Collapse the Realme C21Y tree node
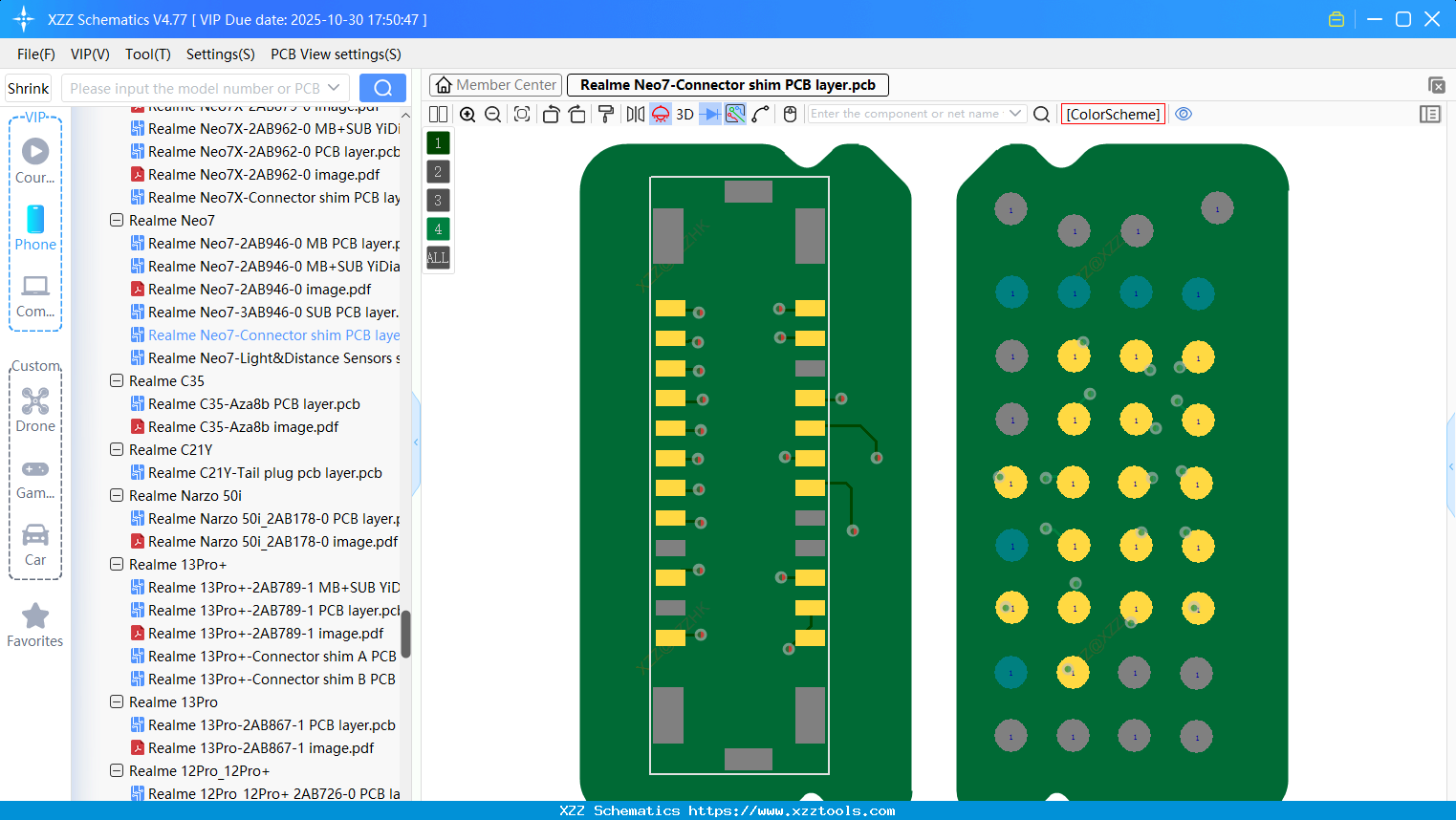The width and height of the screenshot is (1456, 820). tap(117, 450)
